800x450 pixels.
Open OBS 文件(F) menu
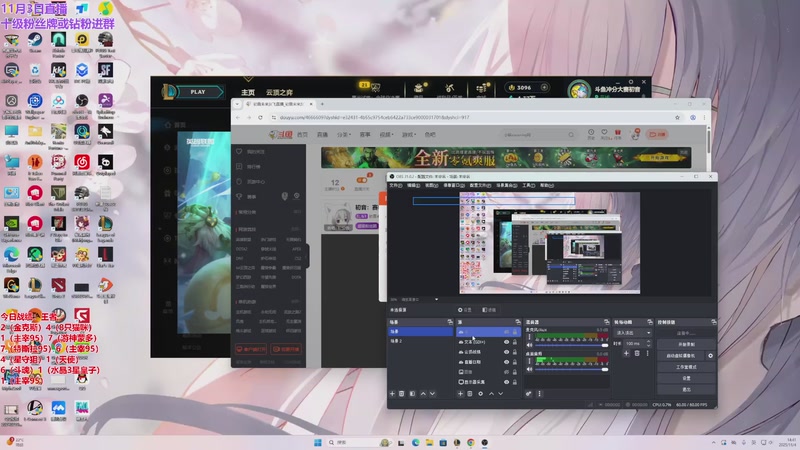[396, 186]
